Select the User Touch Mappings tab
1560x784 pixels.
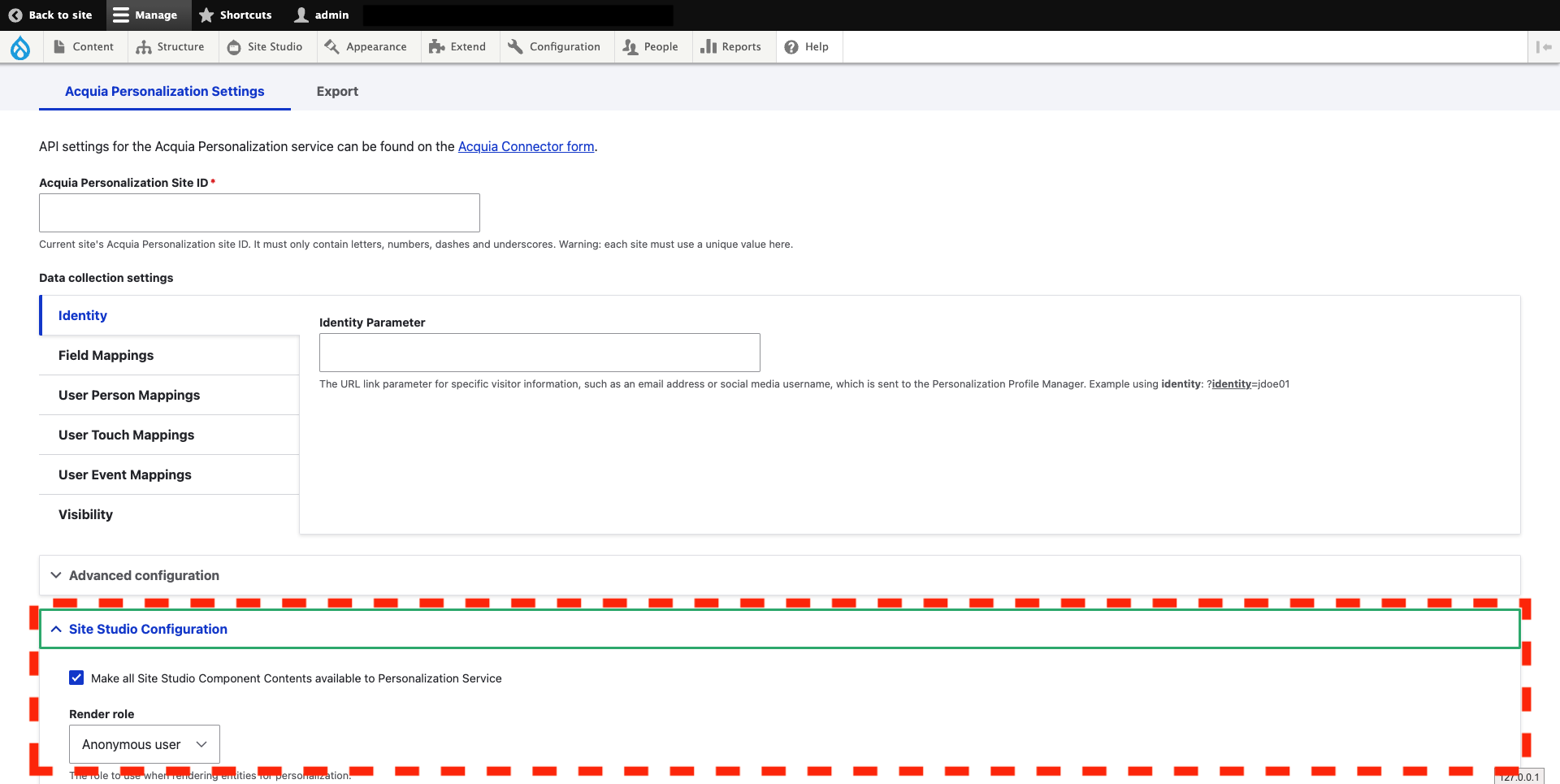(x=170, y=435)
